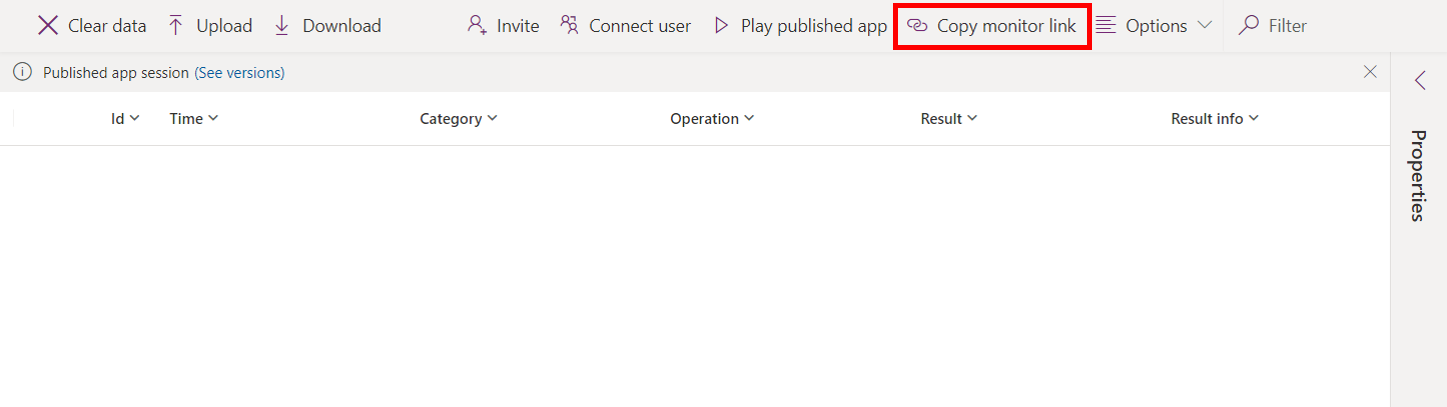Screen dimensions: 1447x407
Task: Open the Result column header dropdown
Action: coord(949,118)
